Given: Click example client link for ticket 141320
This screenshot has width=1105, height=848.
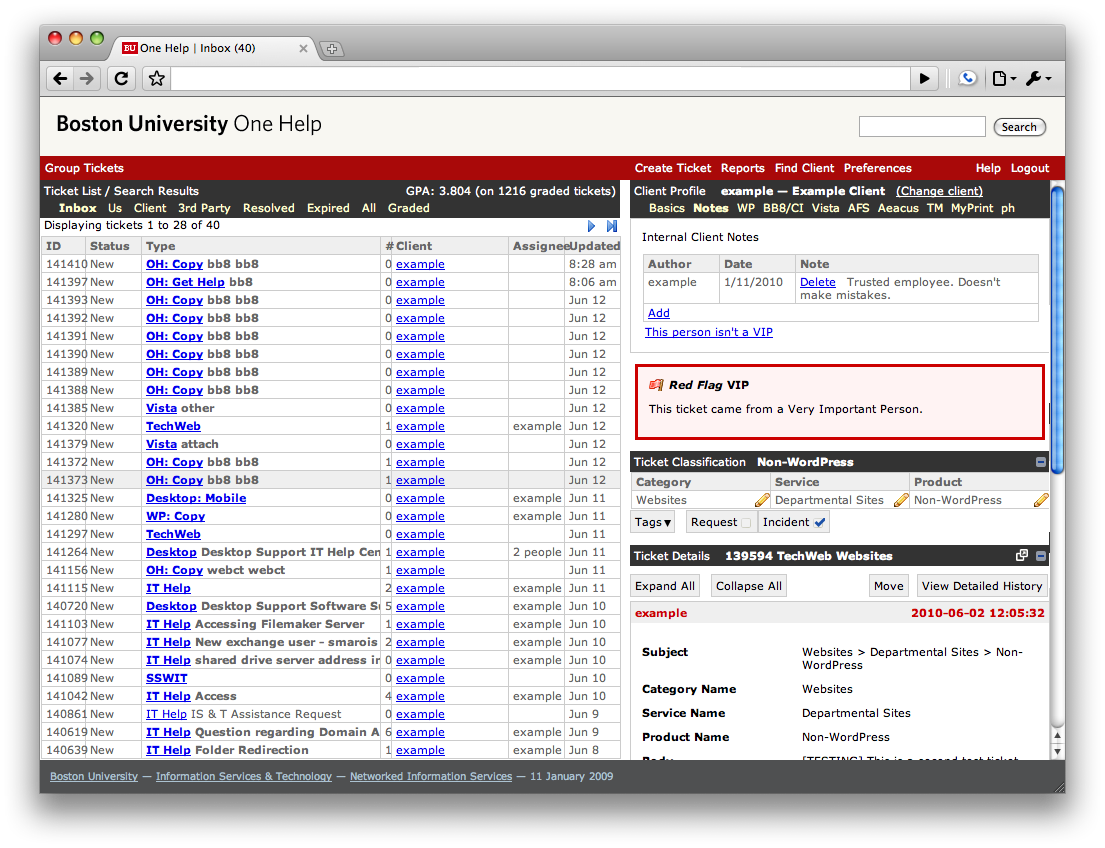Looking at the screenshot, I should [420, 426].
